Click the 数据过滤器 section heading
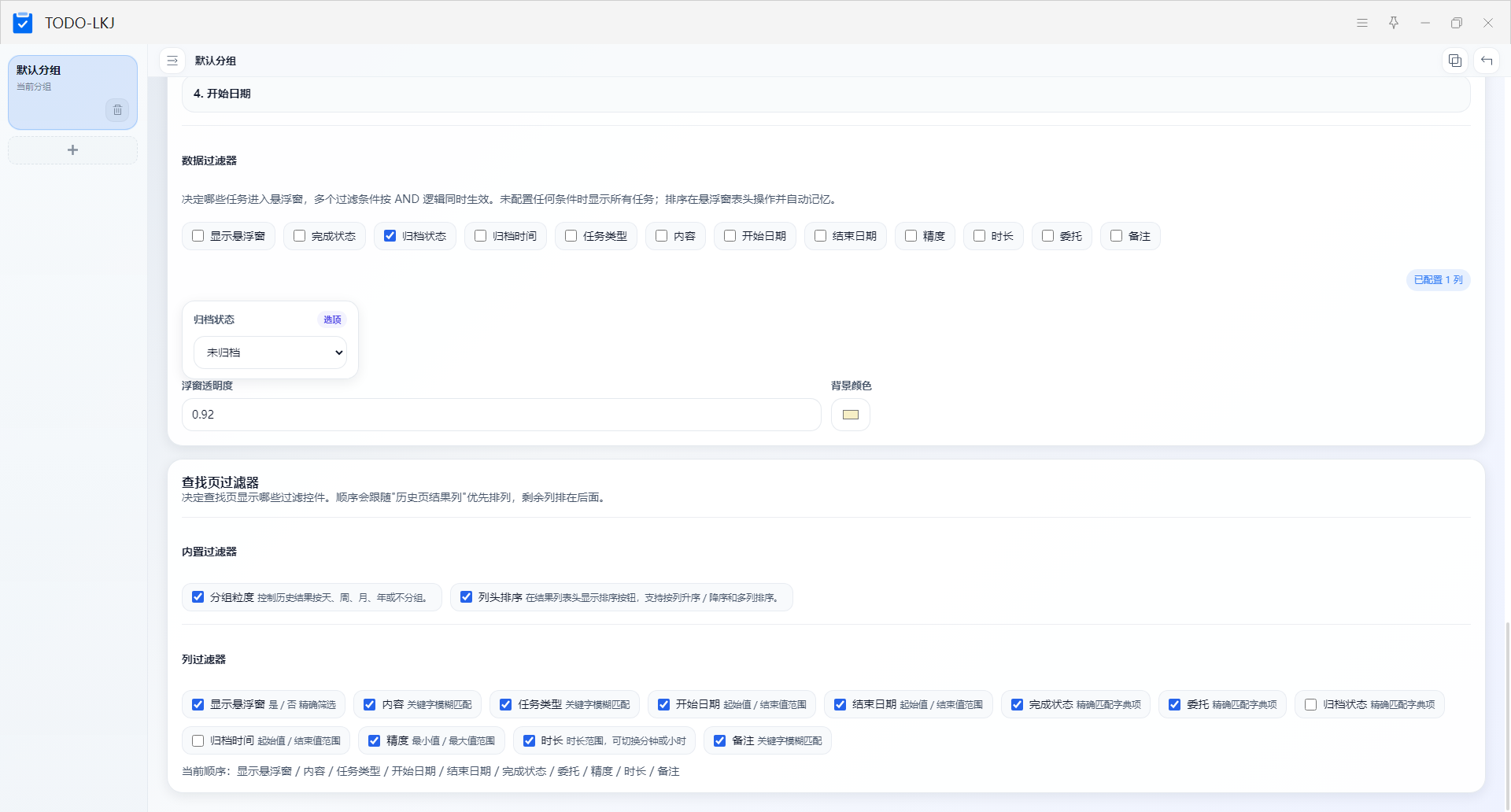 point(209,161)
